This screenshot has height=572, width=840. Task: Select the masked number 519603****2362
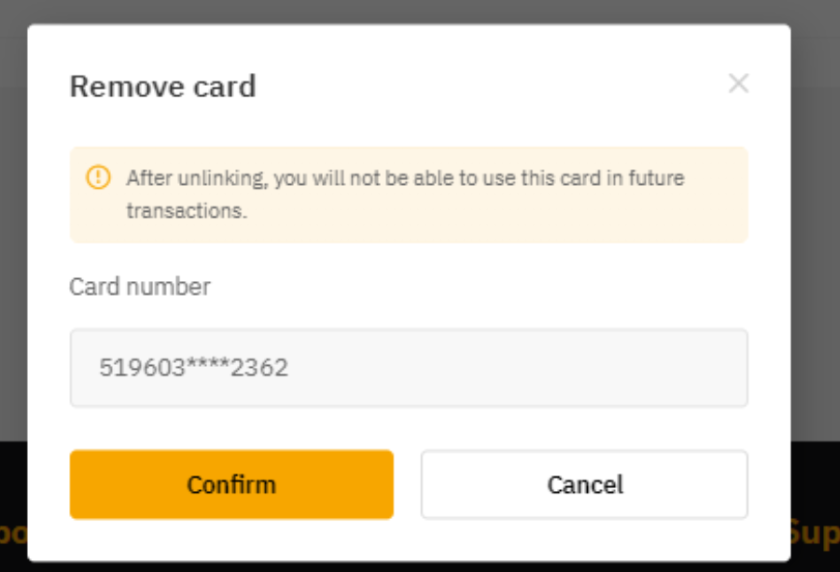(x=193, y=368)
